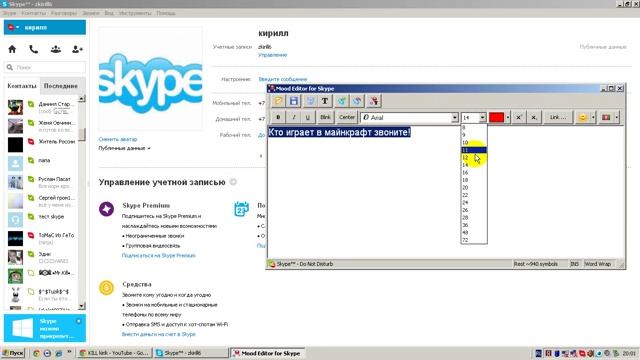Click the Skype Do Not Disturb status icon
Viewport: 640px width, 360px height.
pyautogui.click(x=272, y=264)
